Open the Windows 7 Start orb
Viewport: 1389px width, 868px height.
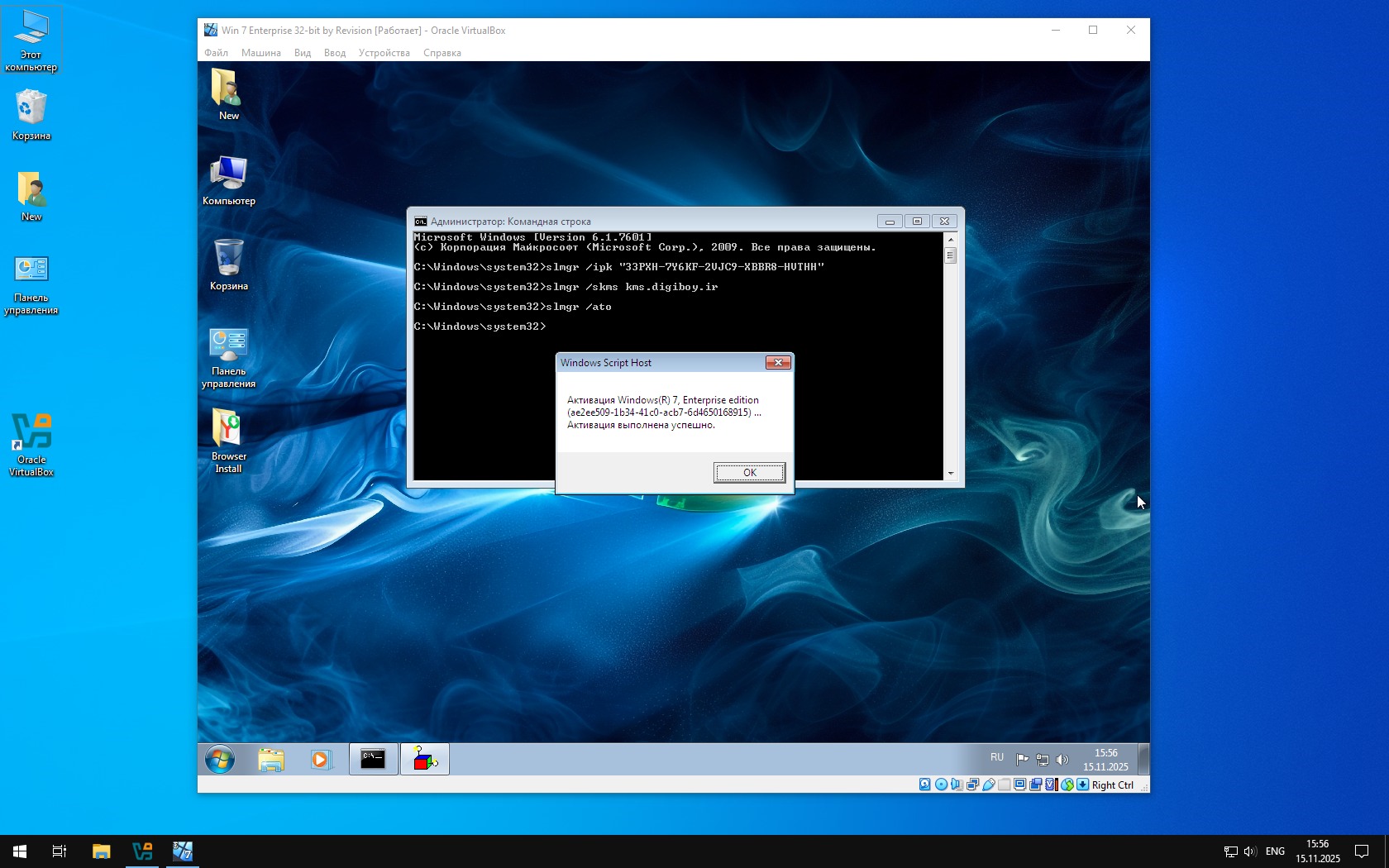(220, 759)
